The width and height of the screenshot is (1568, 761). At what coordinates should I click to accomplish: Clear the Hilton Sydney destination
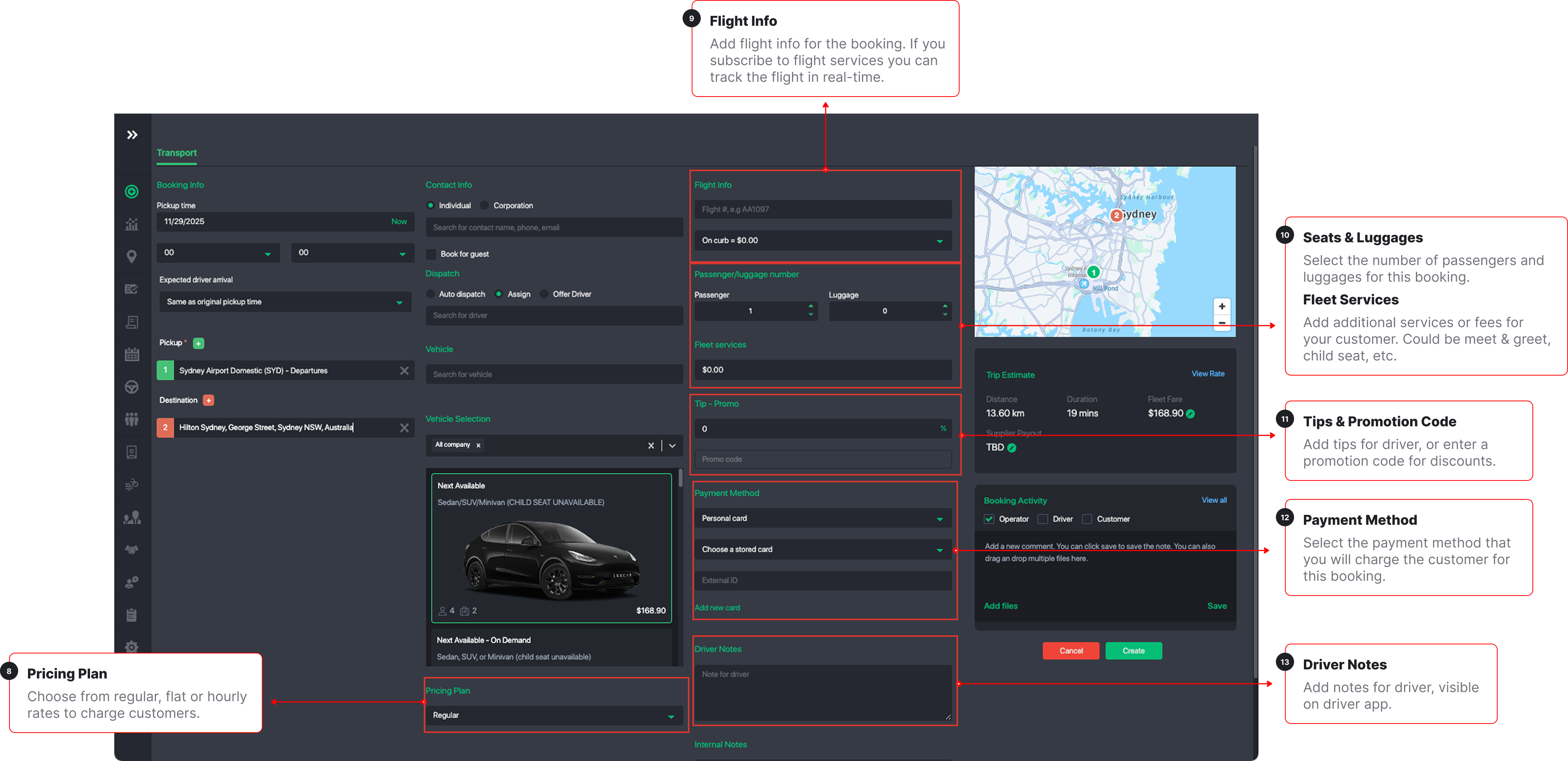click(x=404, y=428)
